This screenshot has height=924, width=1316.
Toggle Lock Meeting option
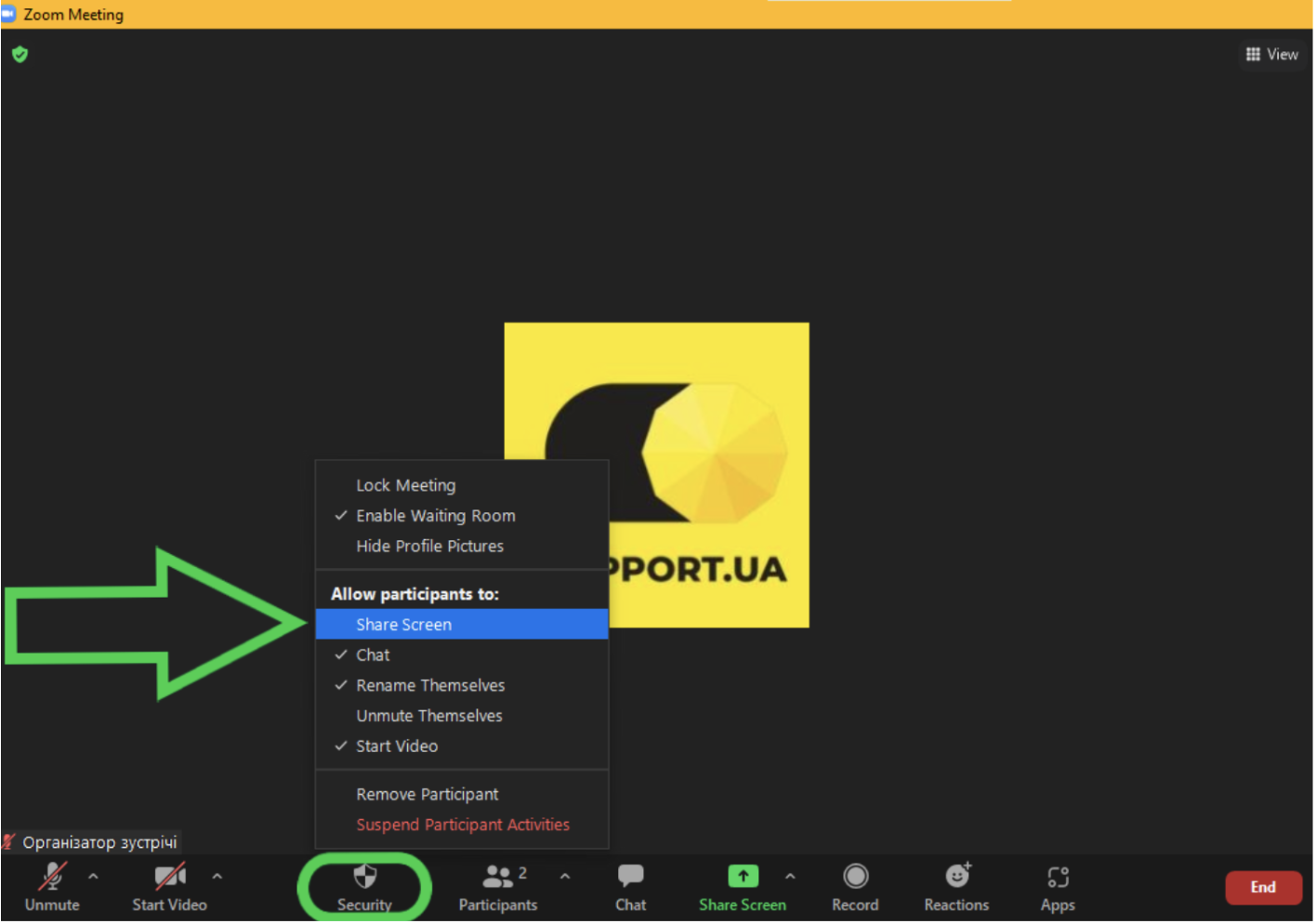point(462,486)
